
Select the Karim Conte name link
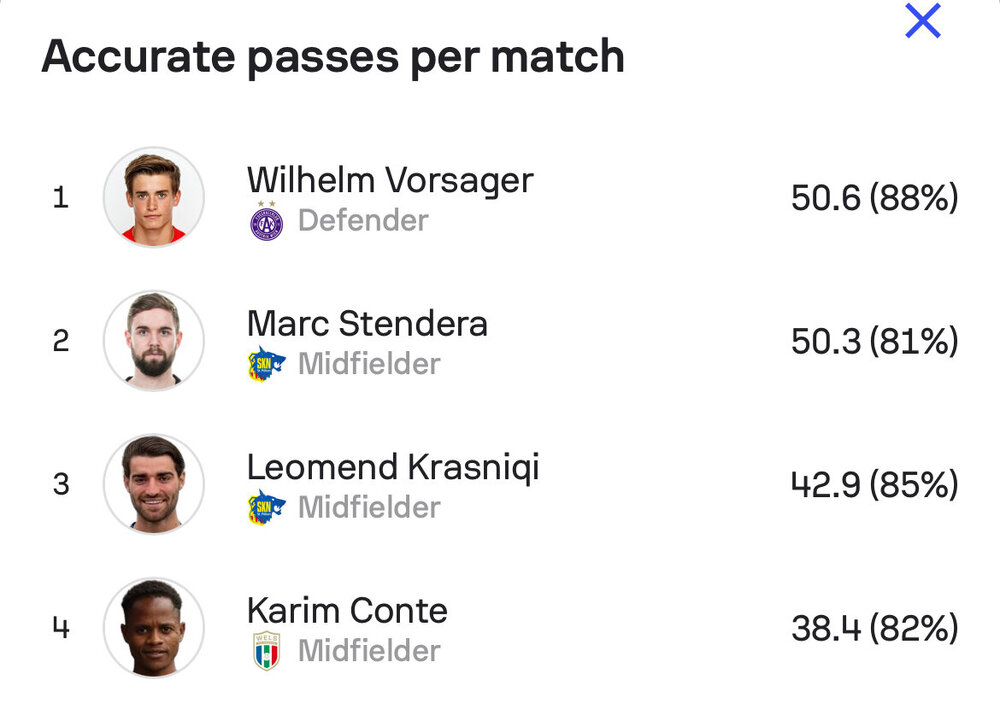(x=348, y=610)
